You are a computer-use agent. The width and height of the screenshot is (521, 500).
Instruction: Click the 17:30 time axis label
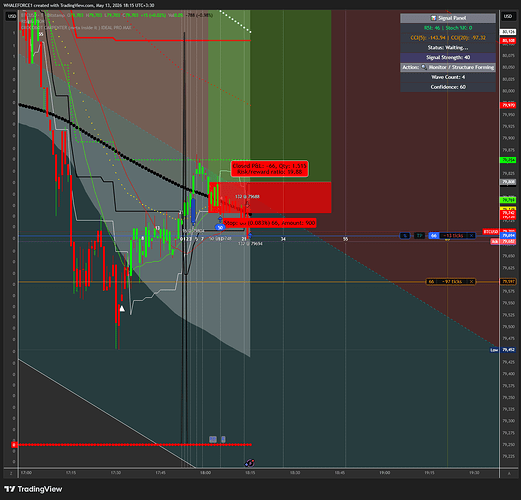115,473
